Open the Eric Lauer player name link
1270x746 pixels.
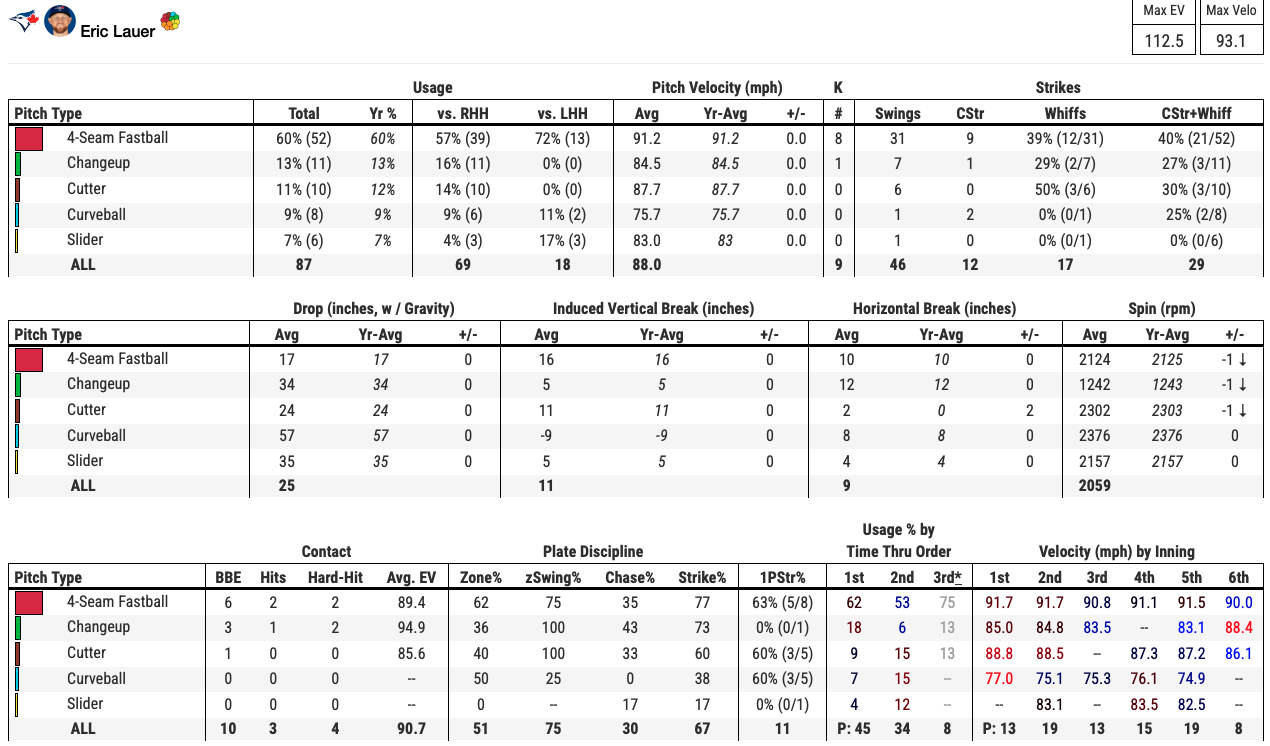118,31
